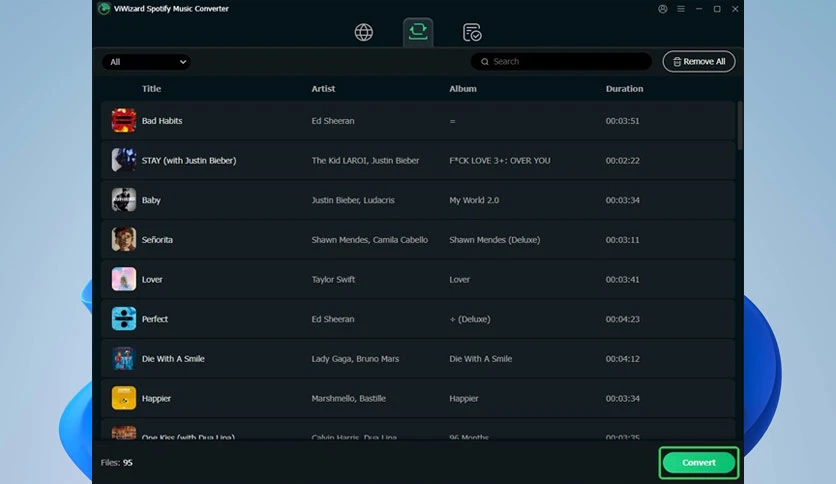Close the ViWizard window

[x=735, y=9]
